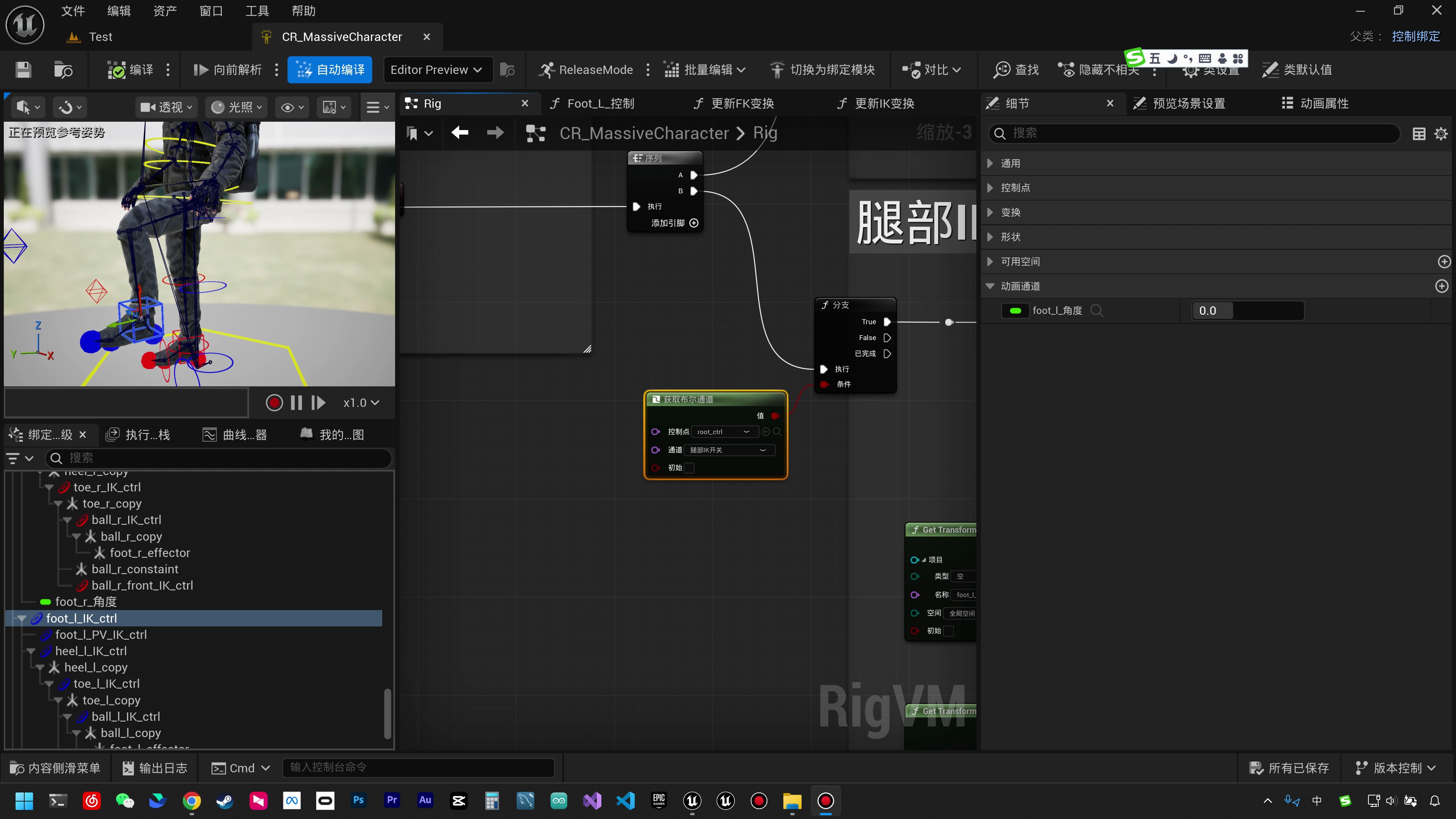This screenshot has height=819, width=1456.
Task: Pause the viewport playback
Action: pos(296,402)
